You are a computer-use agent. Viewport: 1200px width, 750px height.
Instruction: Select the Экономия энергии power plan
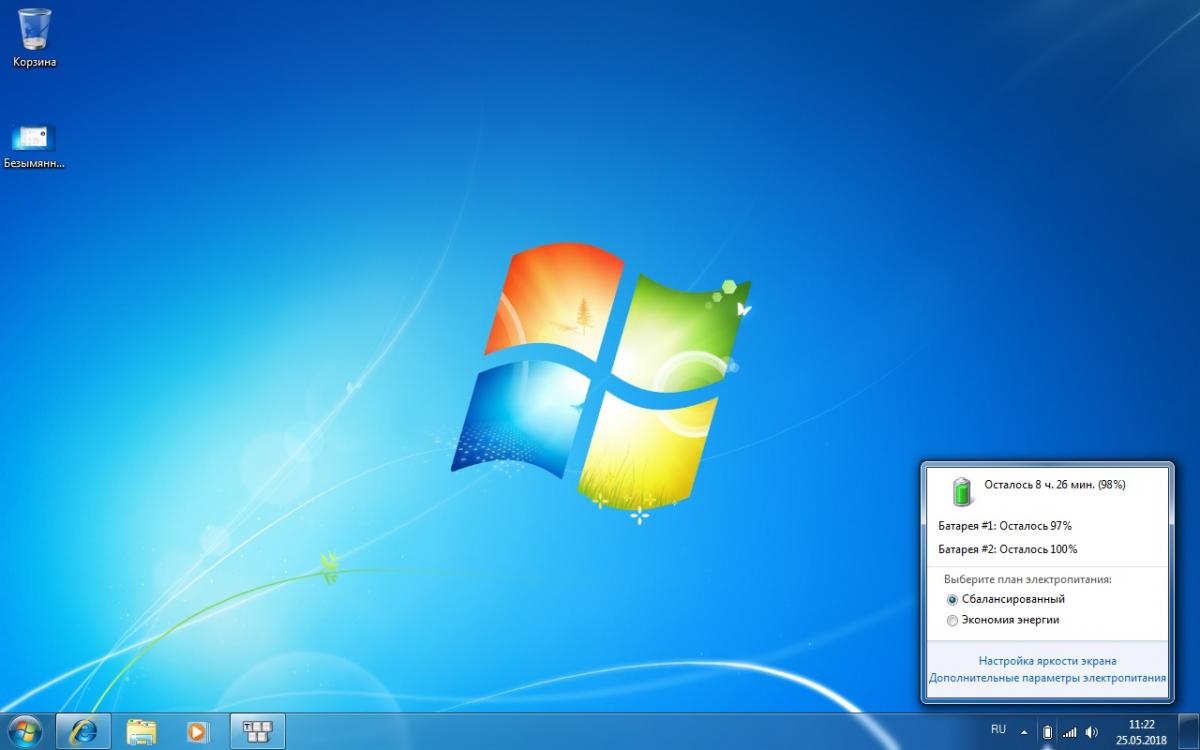[x=1002, y=620]
